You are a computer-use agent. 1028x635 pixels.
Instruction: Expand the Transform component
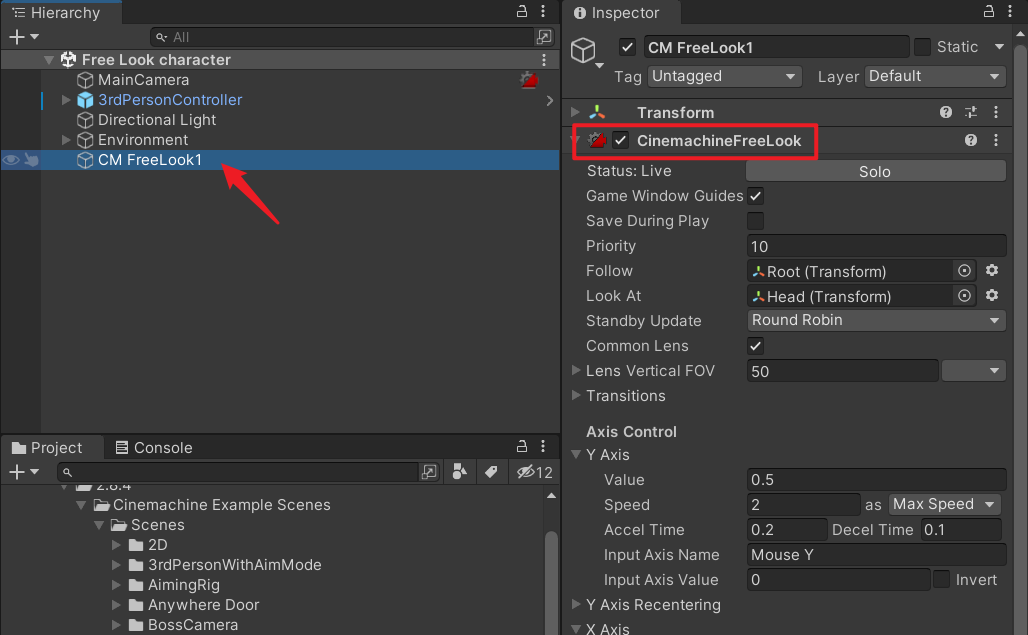pos(576,112)
